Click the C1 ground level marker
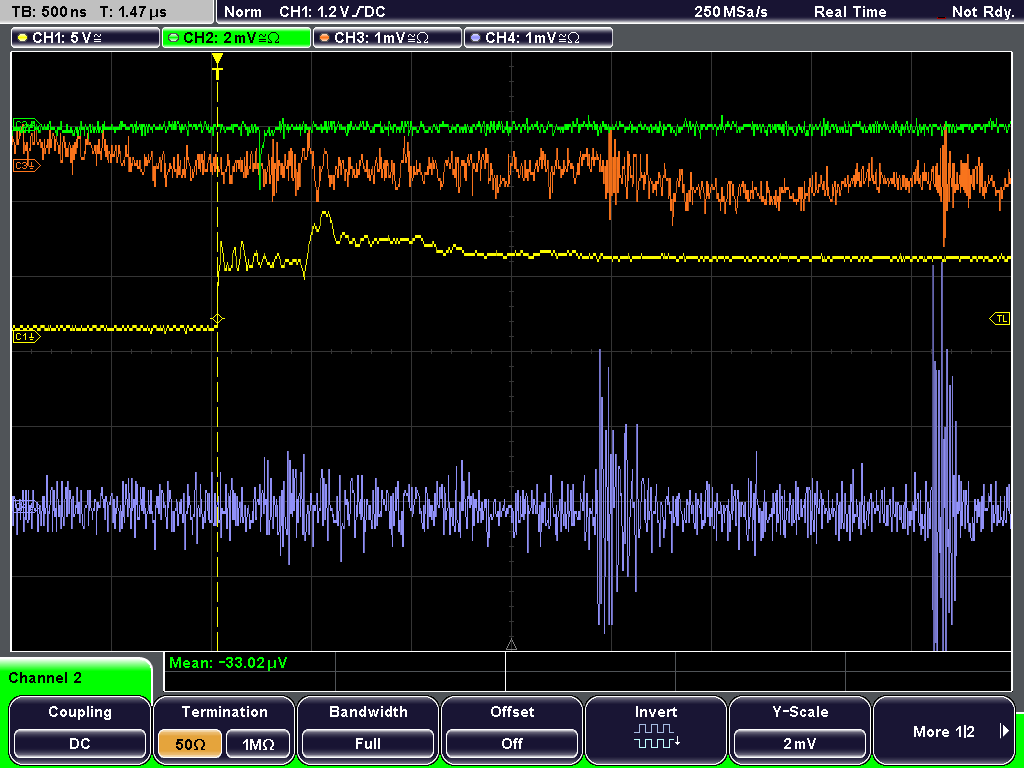 coord(27,336)
